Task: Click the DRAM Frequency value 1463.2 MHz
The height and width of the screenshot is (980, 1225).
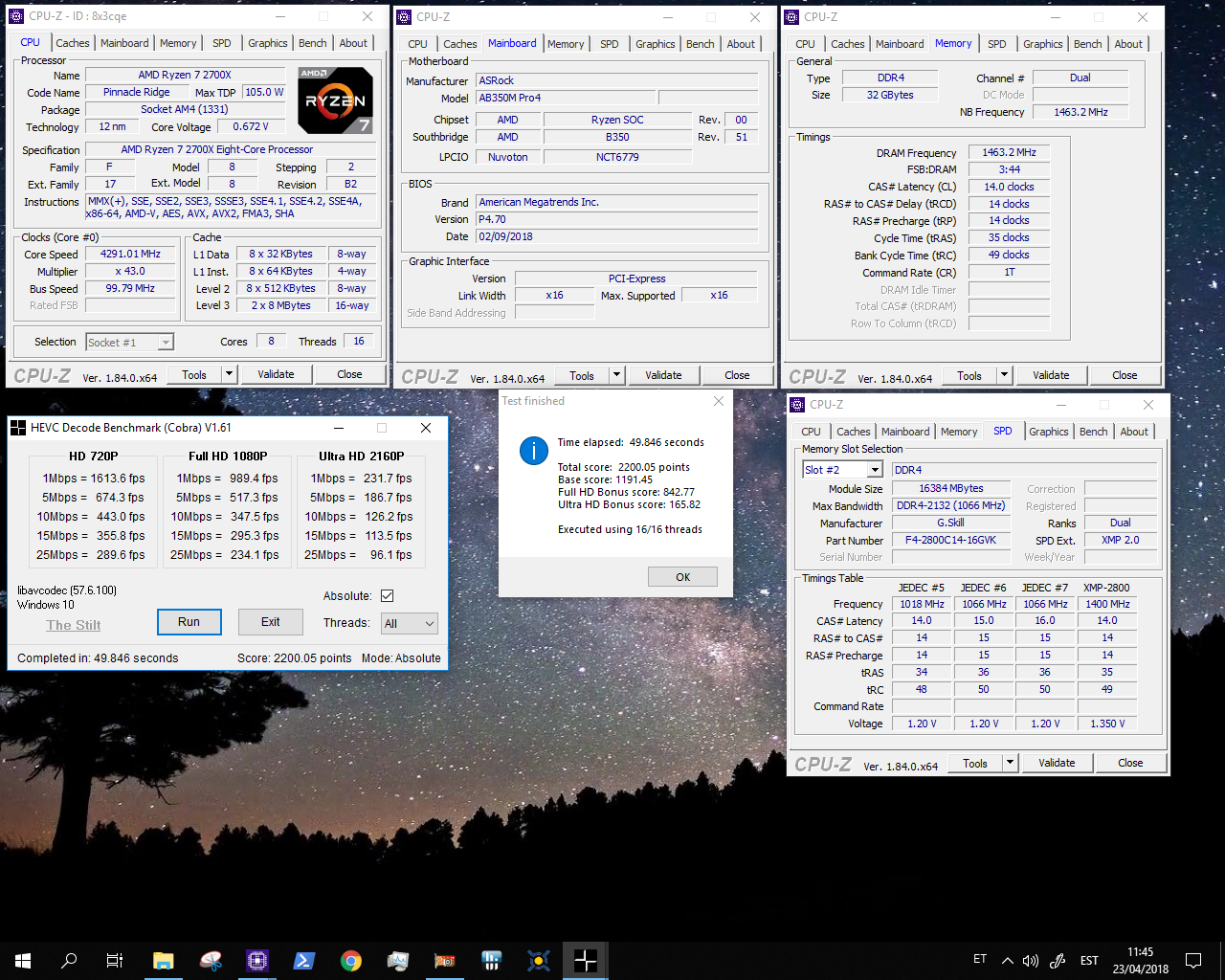Action: (x=1009, y=152)
